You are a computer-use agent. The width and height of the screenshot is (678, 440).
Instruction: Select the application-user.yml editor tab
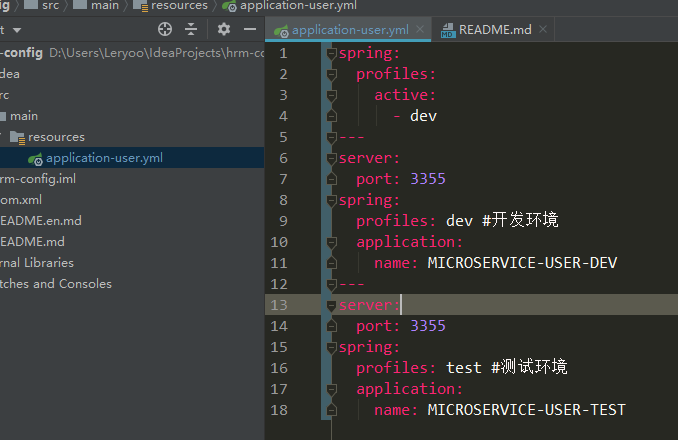(350, 30)
